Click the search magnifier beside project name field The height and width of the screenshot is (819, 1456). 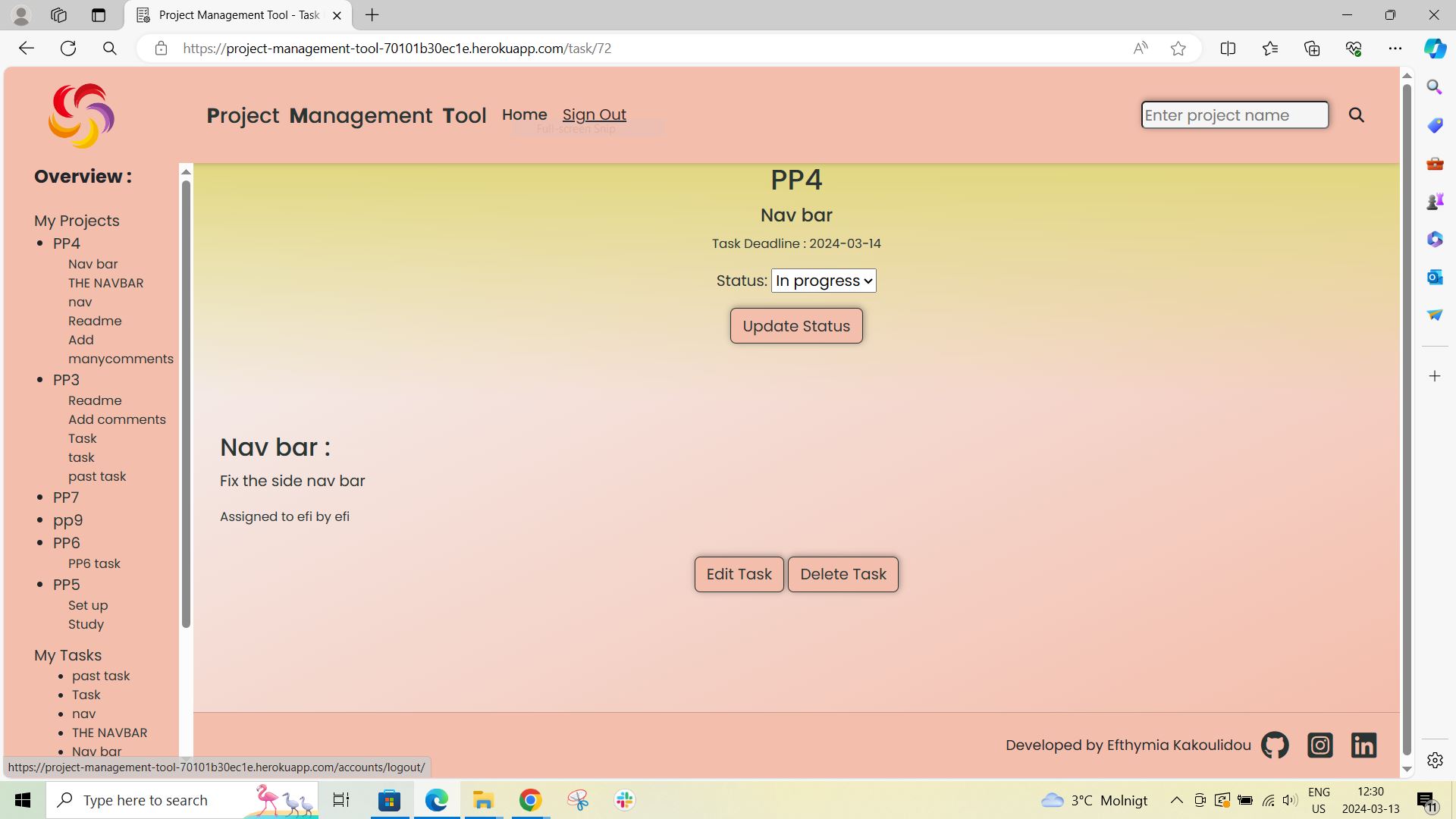[x=1357, y=115]
